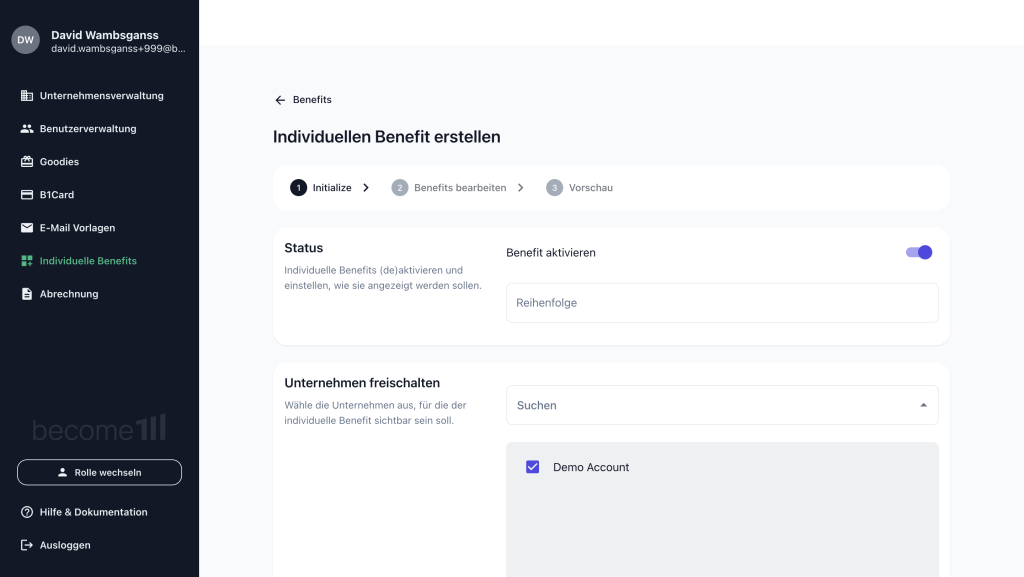Click the Rolle wechseln button
This screenshot has width=1024, height=577.
point(99,473)
